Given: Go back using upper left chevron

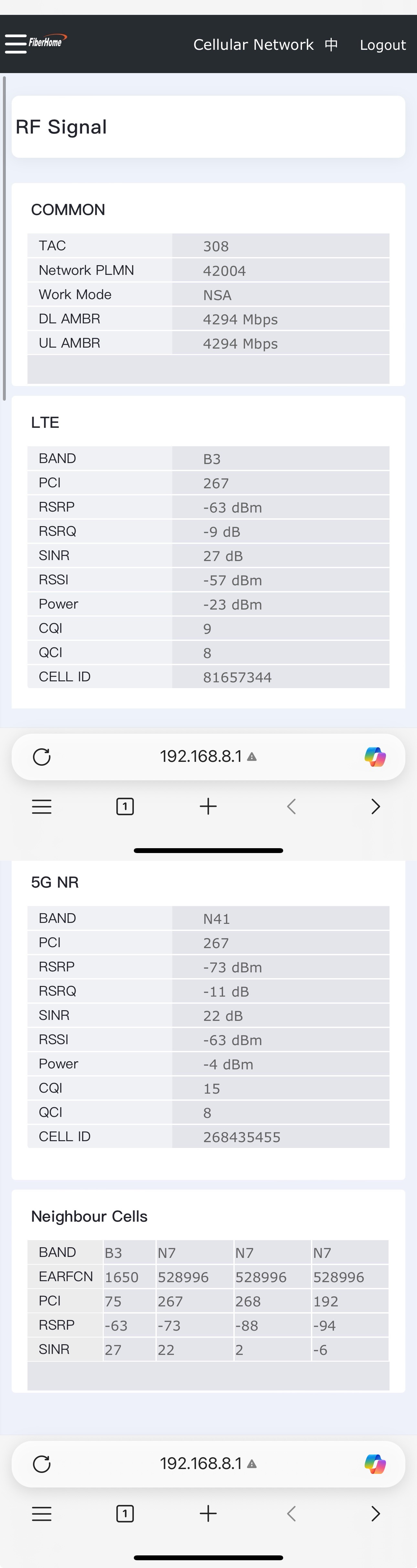Looking at the screenshot, I should 292,806.
